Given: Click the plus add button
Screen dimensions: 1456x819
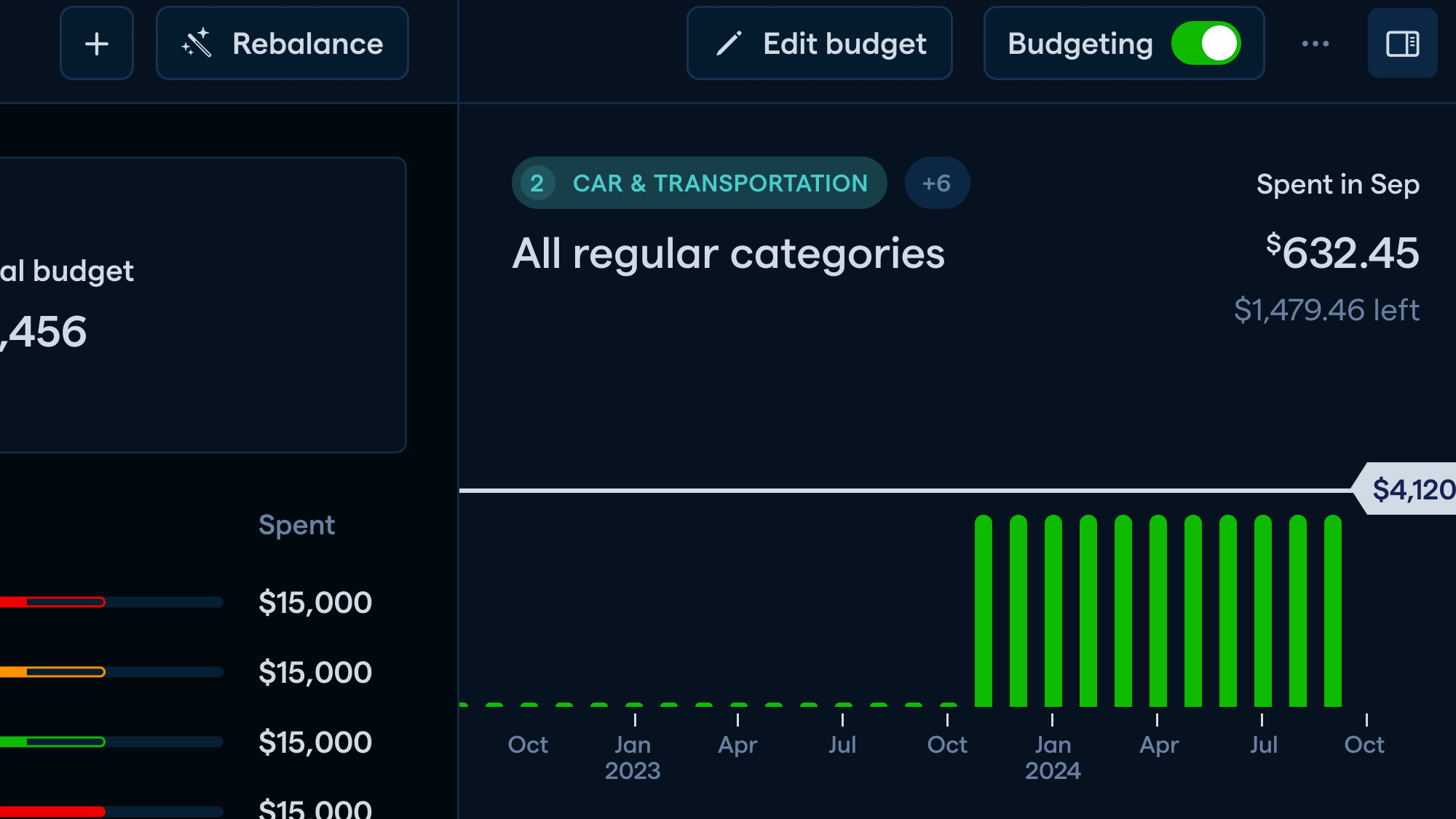Looking at the screenshot, I should [x=97, y=44].
